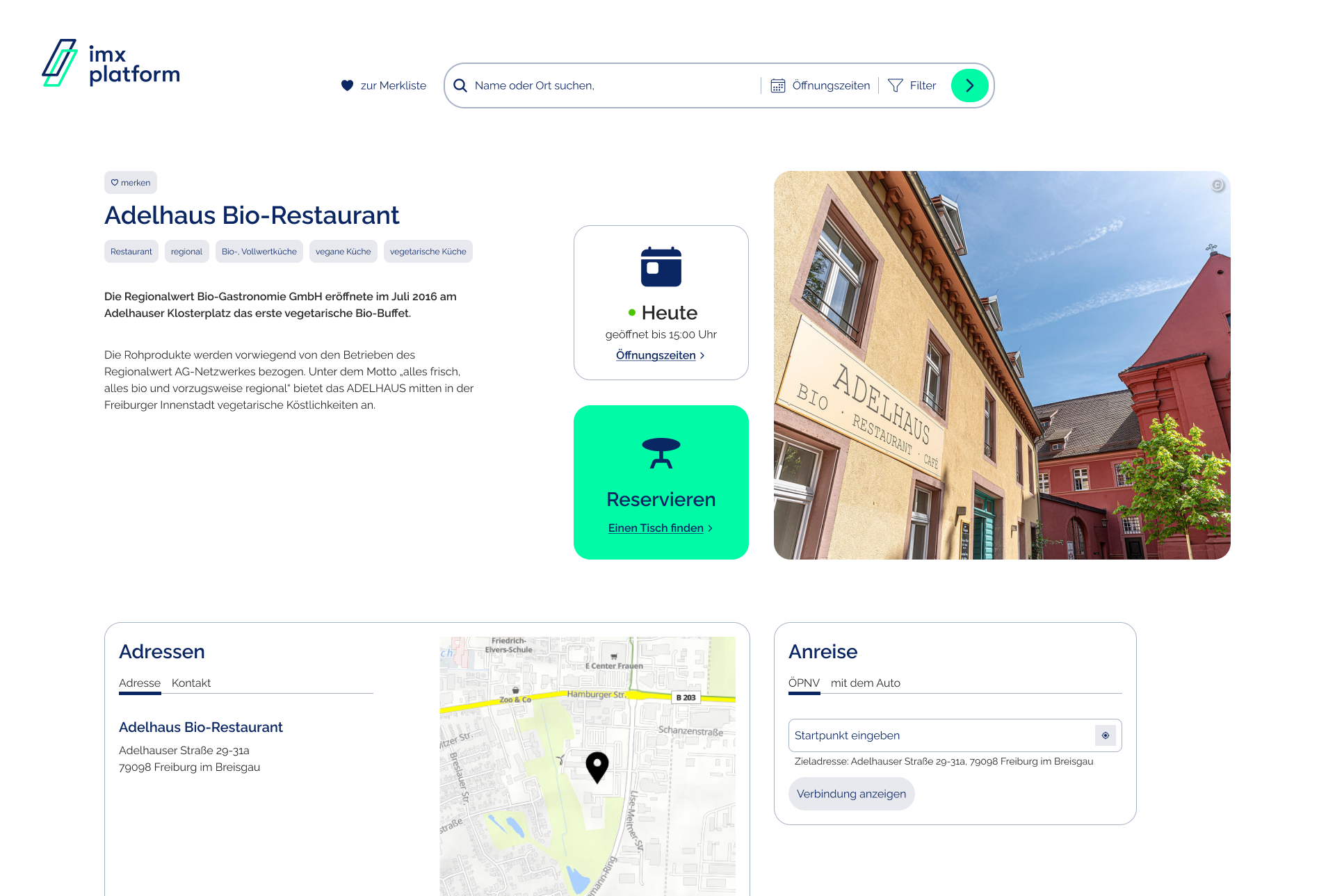Use current location icon in Startpunkt field
The height and width of the screenshot is (896, 1335).
1106,735
